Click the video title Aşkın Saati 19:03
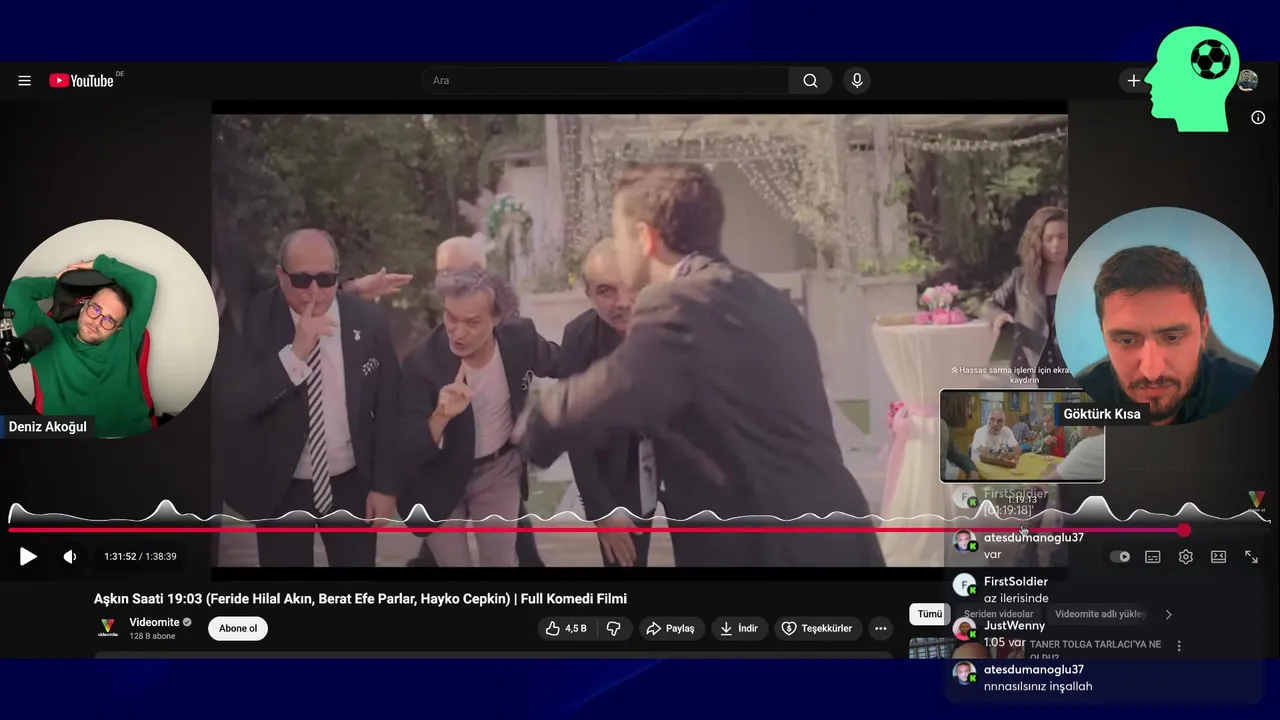 (360, 598)
